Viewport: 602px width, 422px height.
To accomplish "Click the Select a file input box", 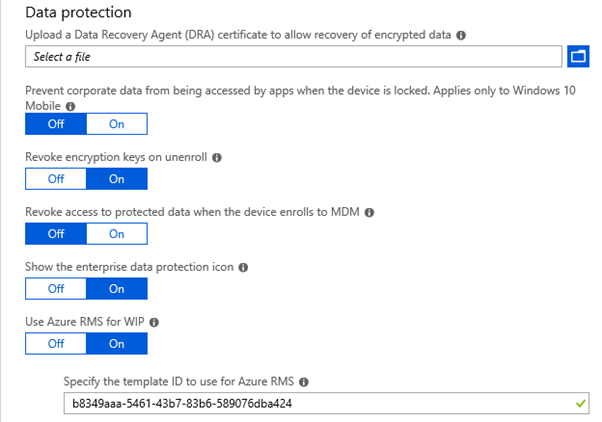I will click(x=294, y=56).
